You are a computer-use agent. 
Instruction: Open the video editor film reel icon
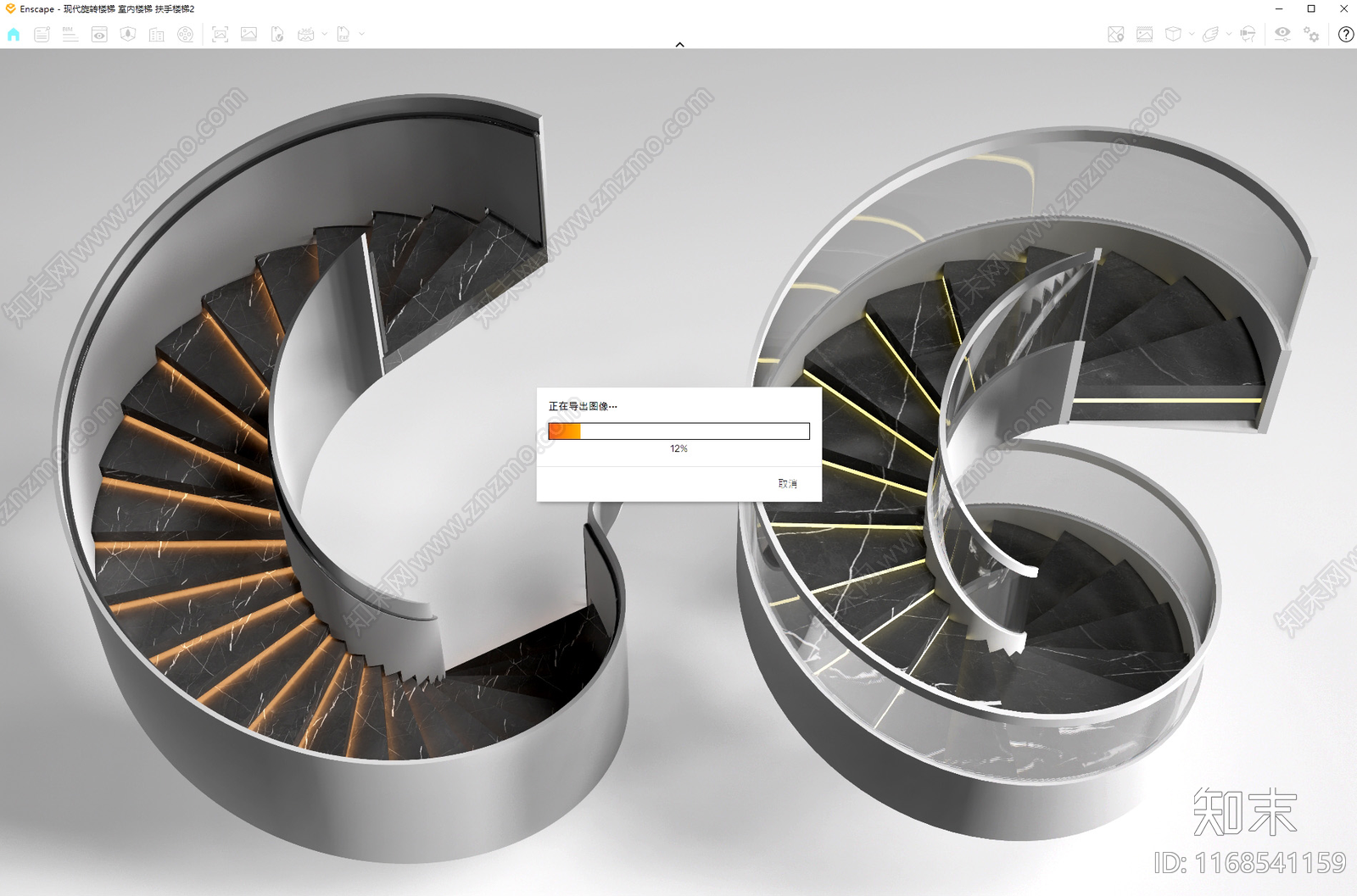click(186, 35)
